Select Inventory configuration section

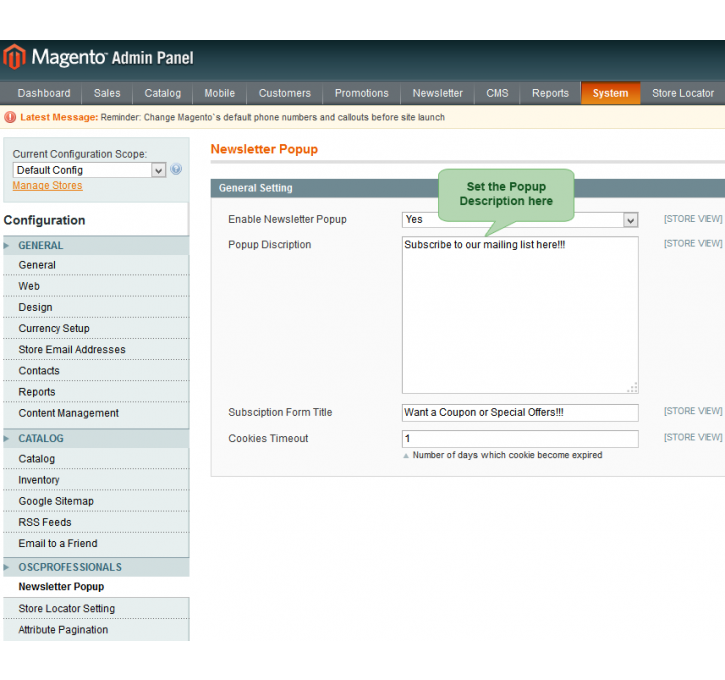pyautogui.click(x=96, y=480)
